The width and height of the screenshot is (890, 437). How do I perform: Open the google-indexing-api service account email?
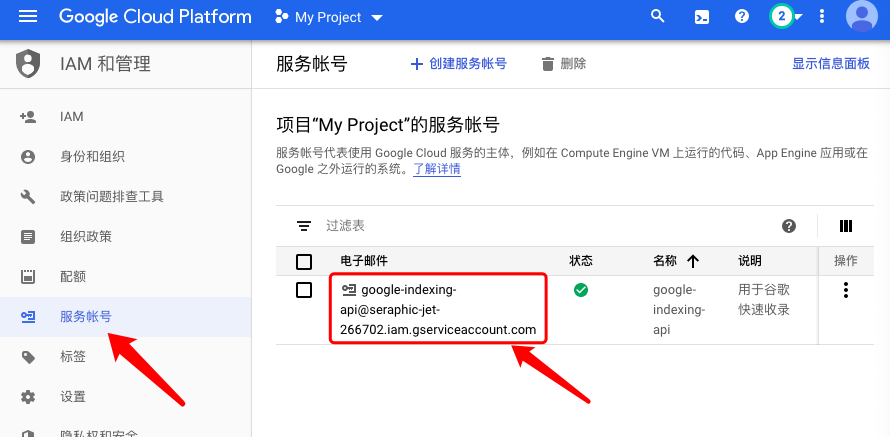click(438, 310)
